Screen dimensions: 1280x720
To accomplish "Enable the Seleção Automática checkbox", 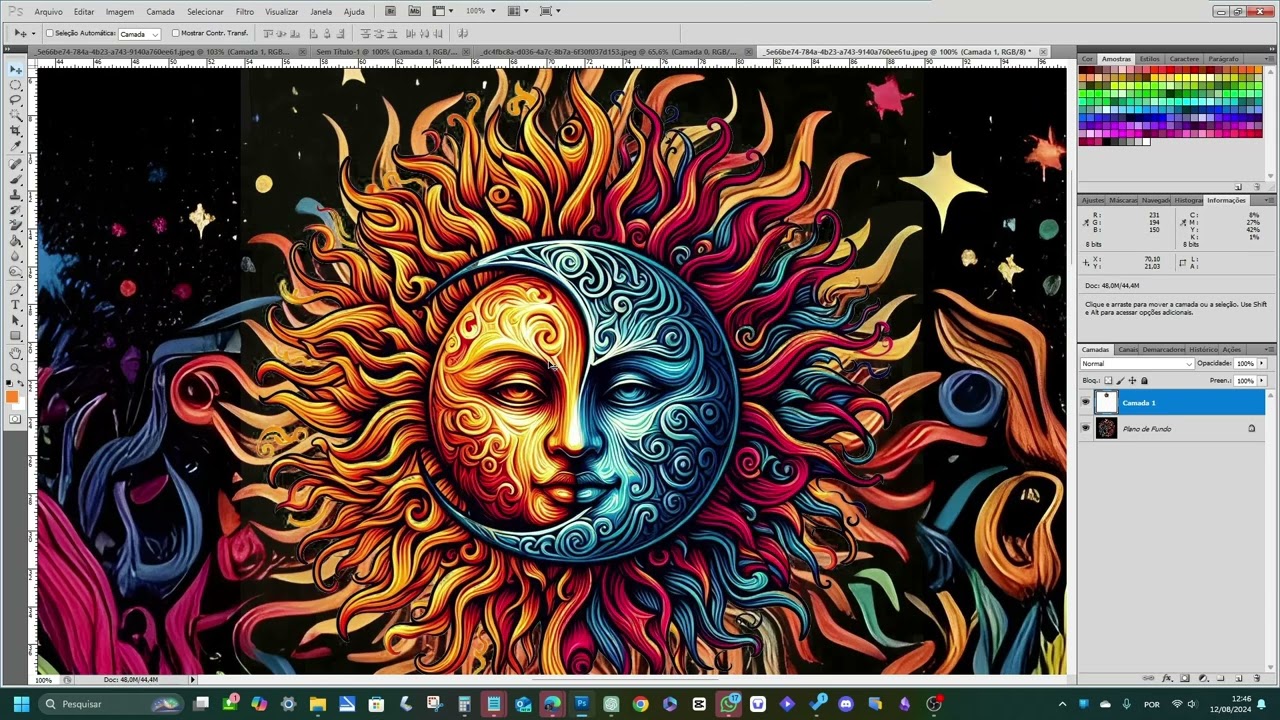I will click(50, 33).
